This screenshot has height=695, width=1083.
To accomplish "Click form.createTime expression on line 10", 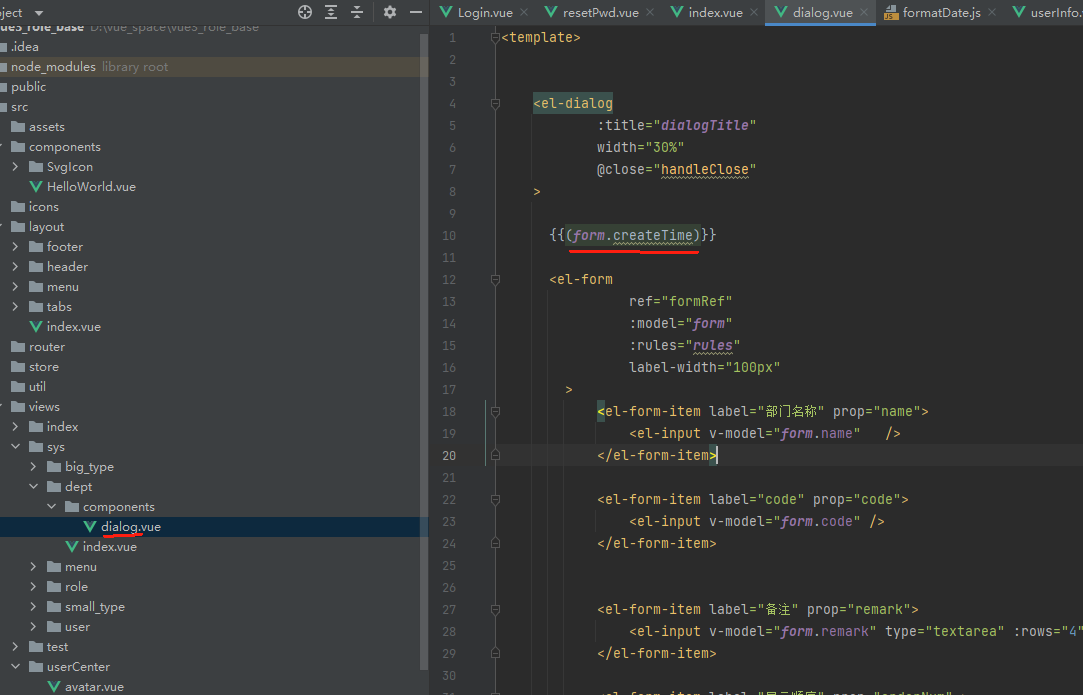I will (x=633, y=236).
